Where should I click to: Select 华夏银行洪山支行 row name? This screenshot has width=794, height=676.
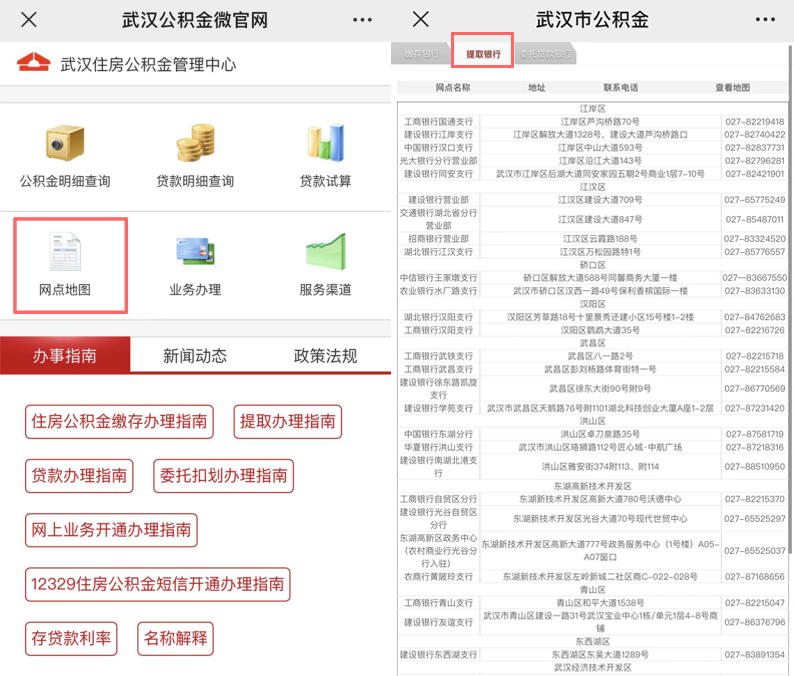439,447
